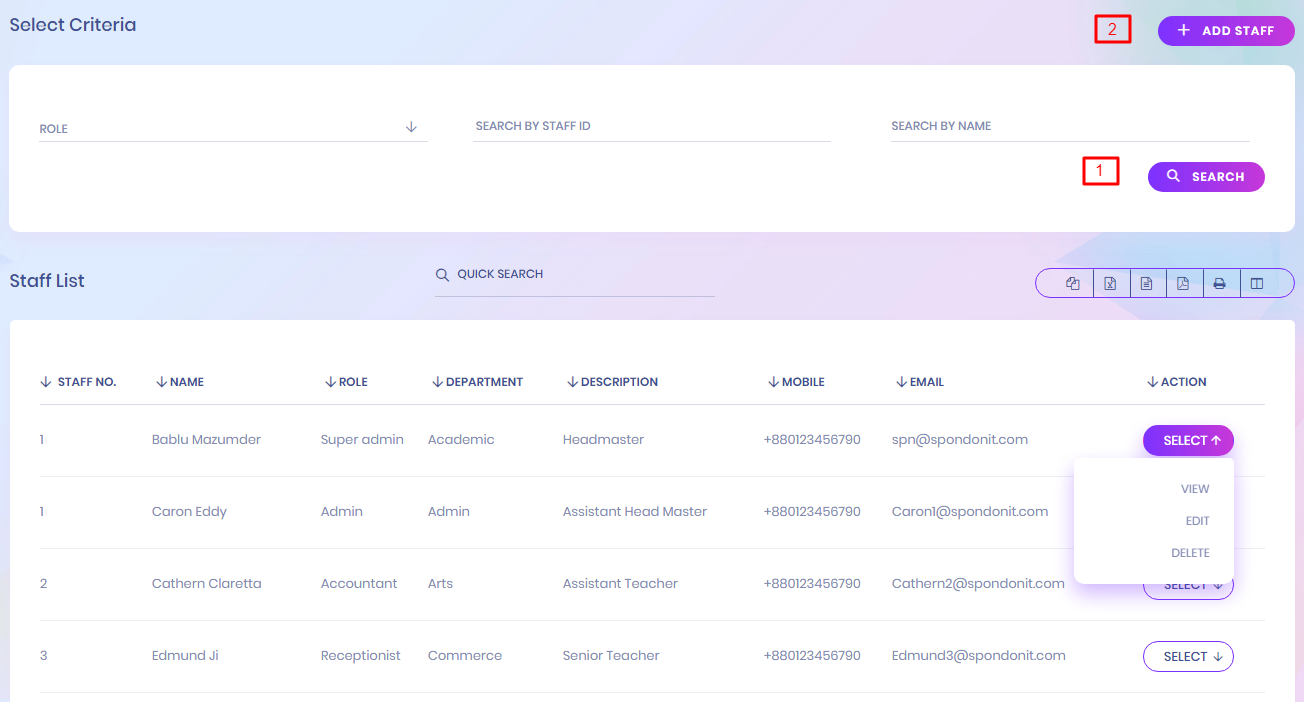1304x702 pixels.
Task: Export staff list as PDF
Action: pyautogui.click(x=1183, y=284)
